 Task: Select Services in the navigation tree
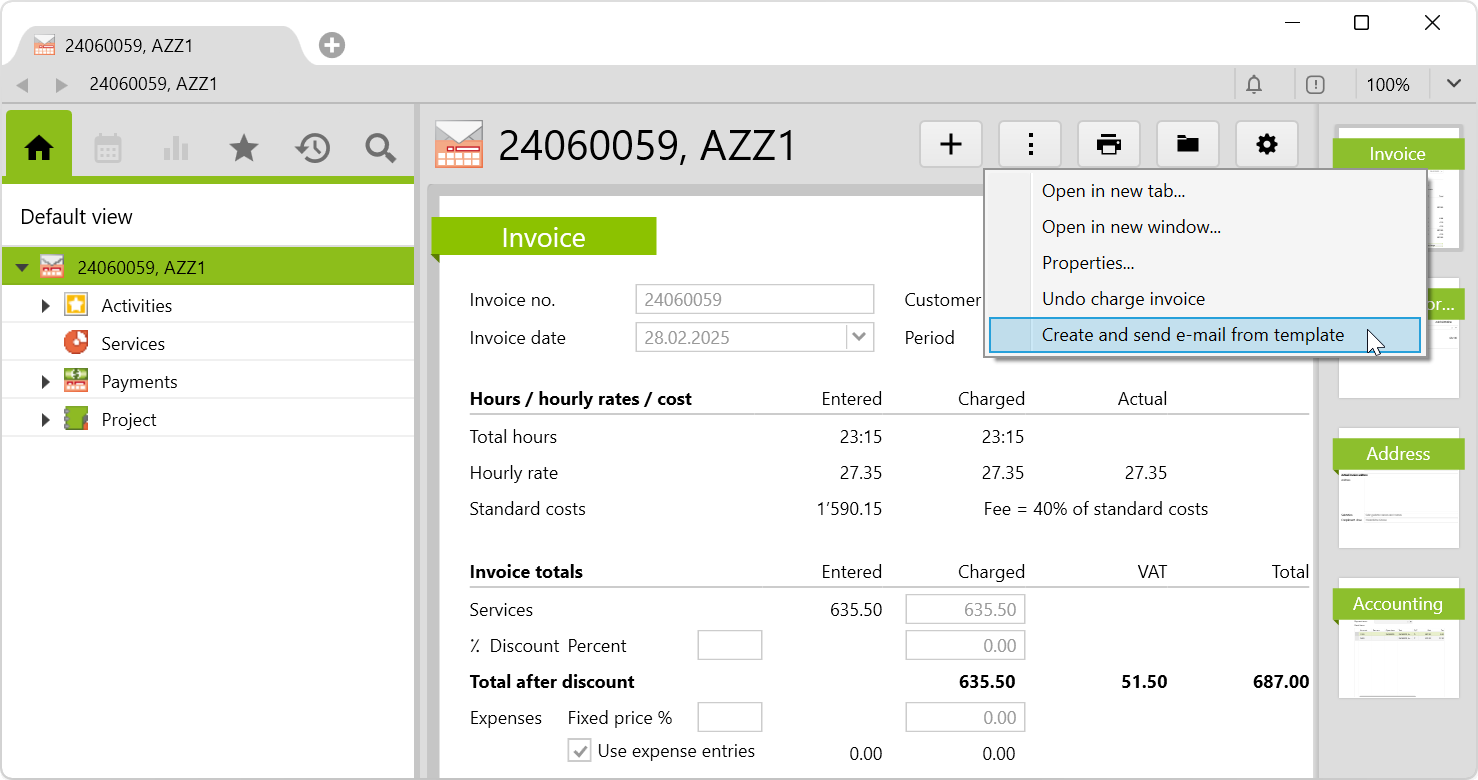click(132, 344)
